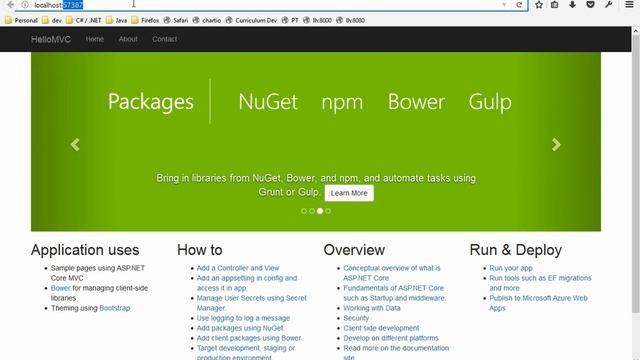640x360 pixels.
Task: Select the second carousel indicator dot
Action: [x=312, y=211]
